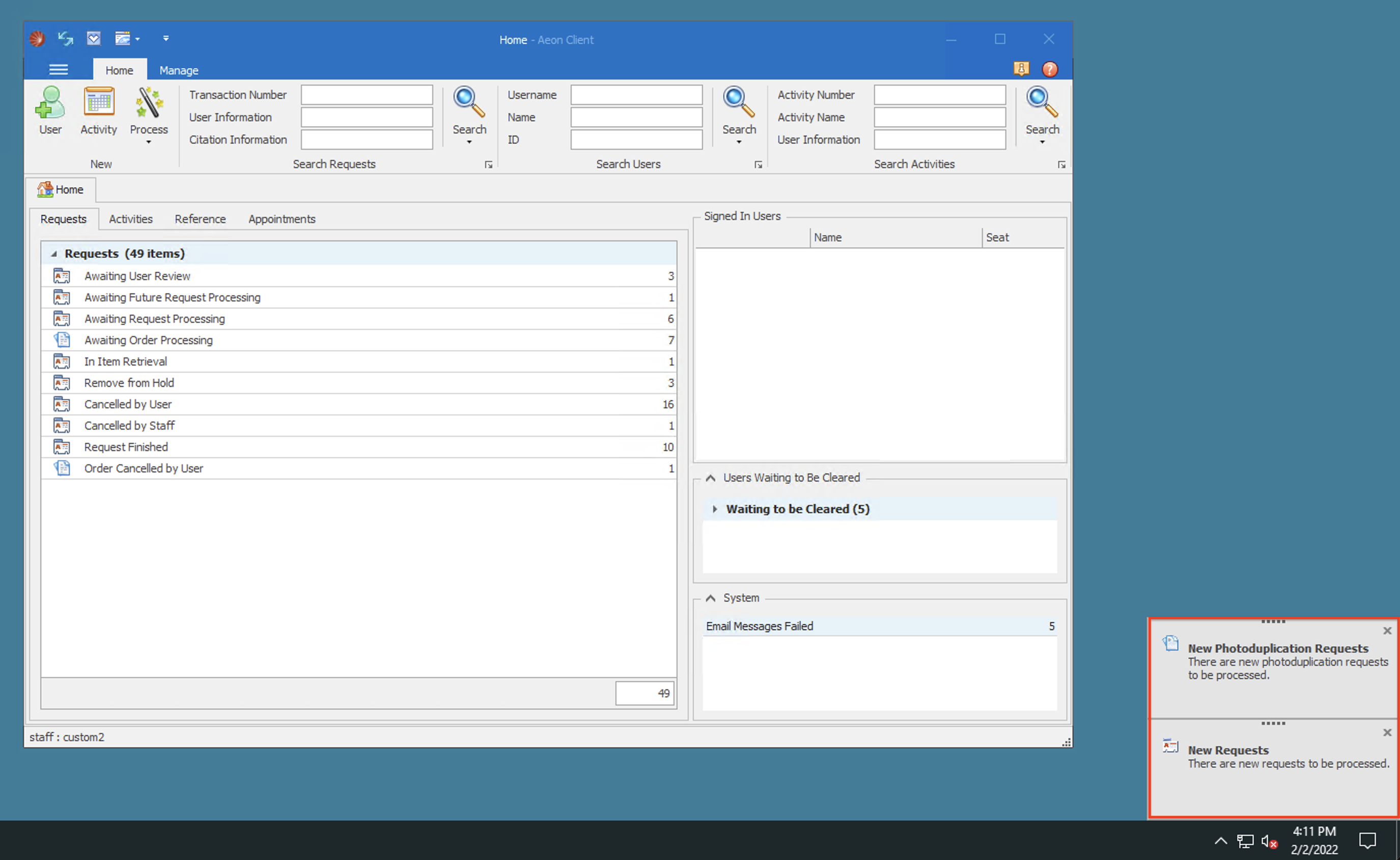1400x860 pixels.
Task: Click the house icon on the Home tab
Action: click(x=45, y=189)
